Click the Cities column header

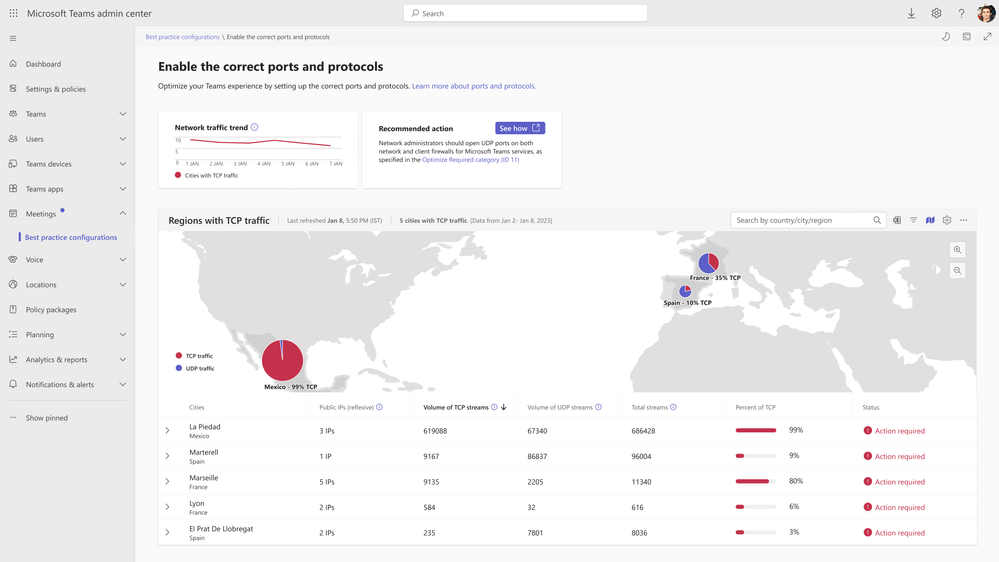click(196, 407)
